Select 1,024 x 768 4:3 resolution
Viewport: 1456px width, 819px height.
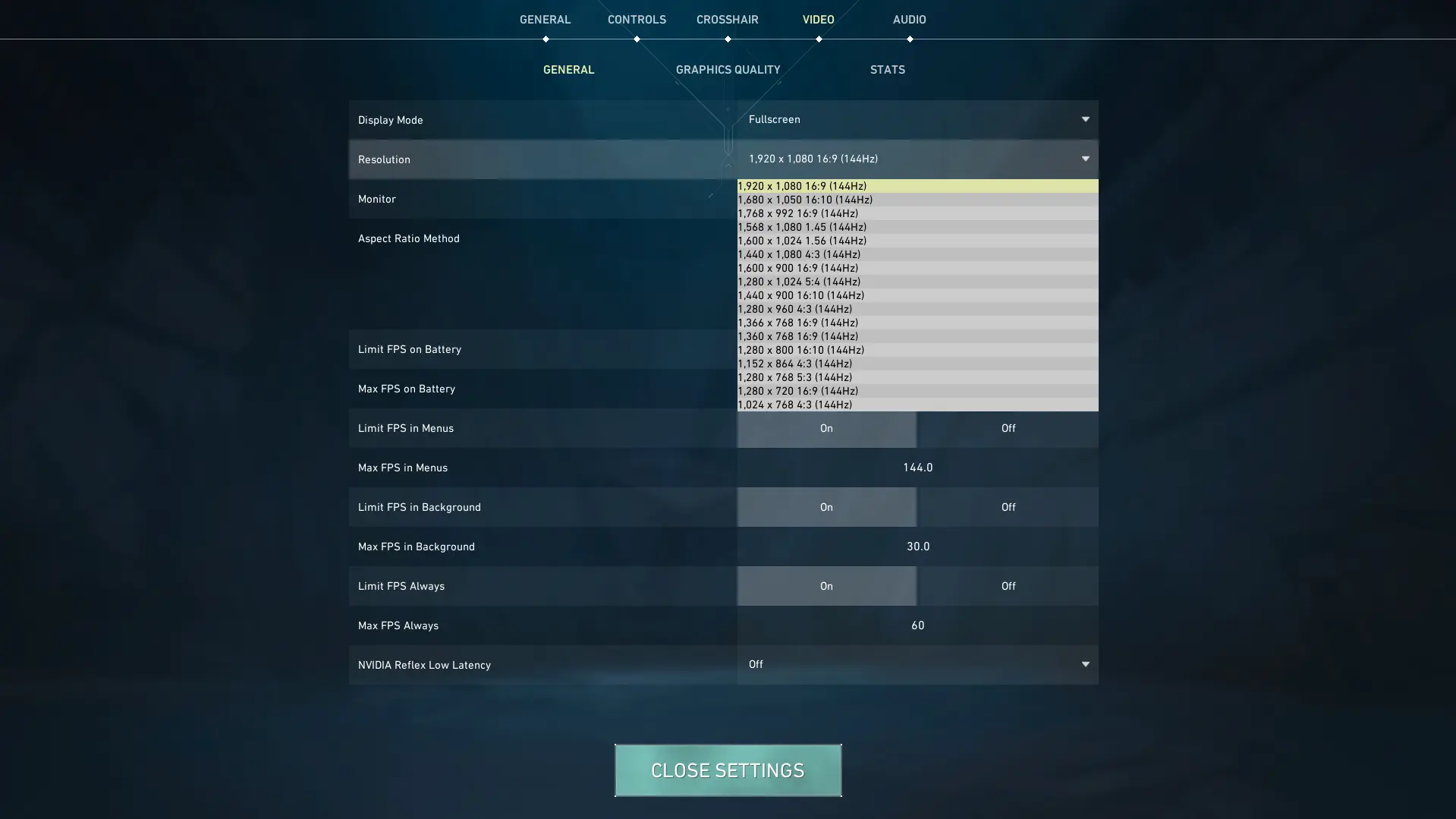coord(917,405)
